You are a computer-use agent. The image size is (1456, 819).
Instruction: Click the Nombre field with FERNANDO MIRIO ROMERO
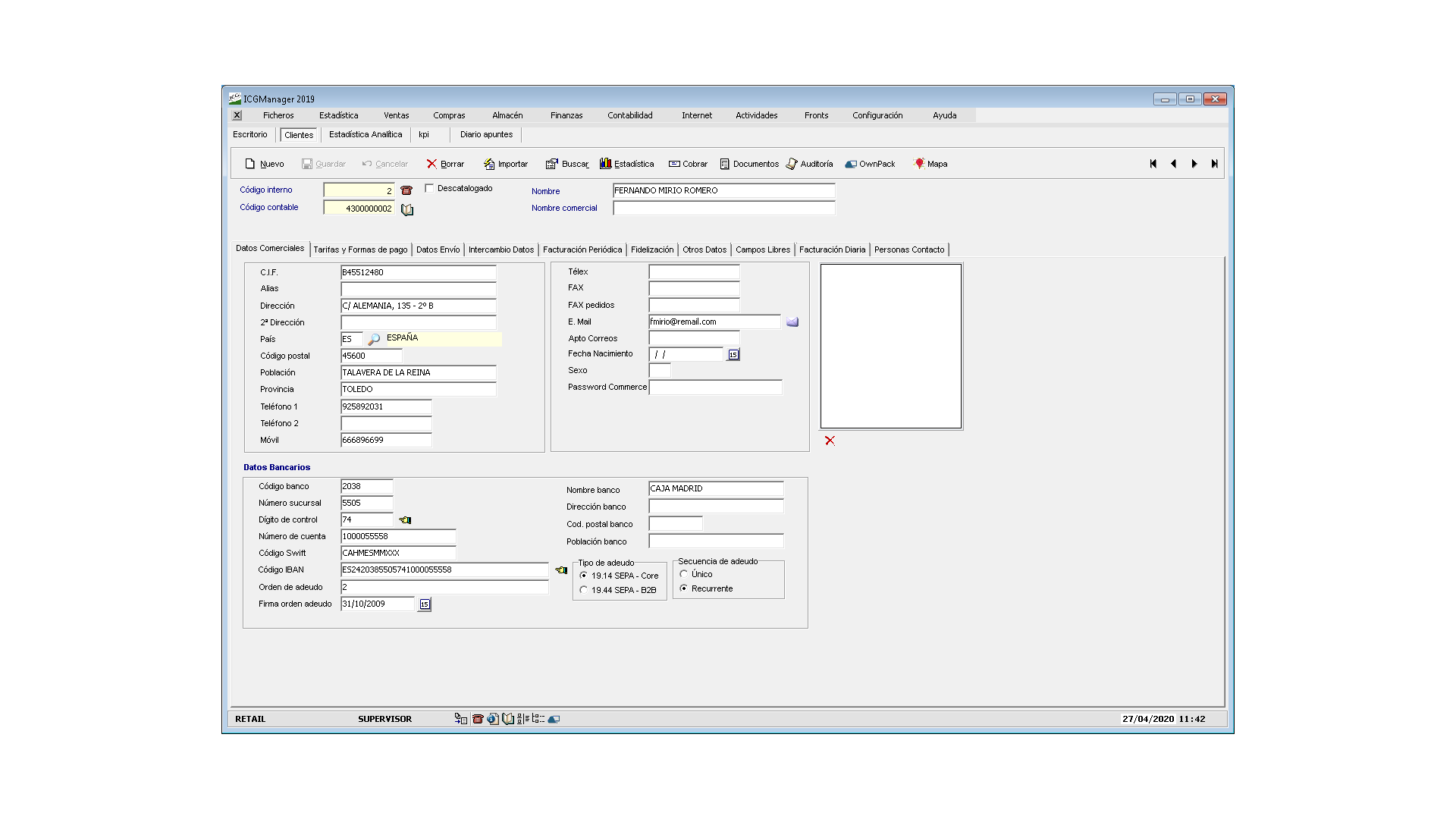(723, 190)
